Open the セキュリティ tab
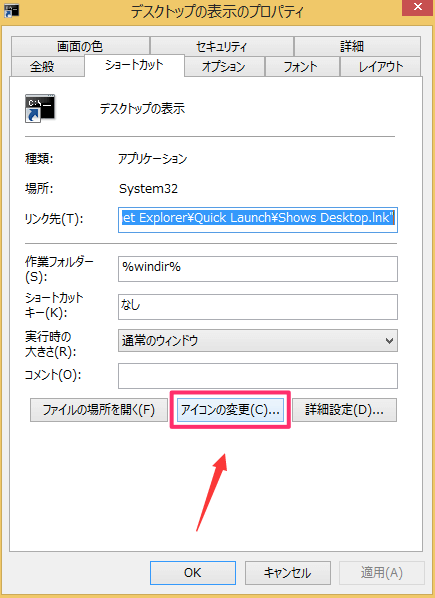This screenshot has width=435, height=598. [222, 47]
